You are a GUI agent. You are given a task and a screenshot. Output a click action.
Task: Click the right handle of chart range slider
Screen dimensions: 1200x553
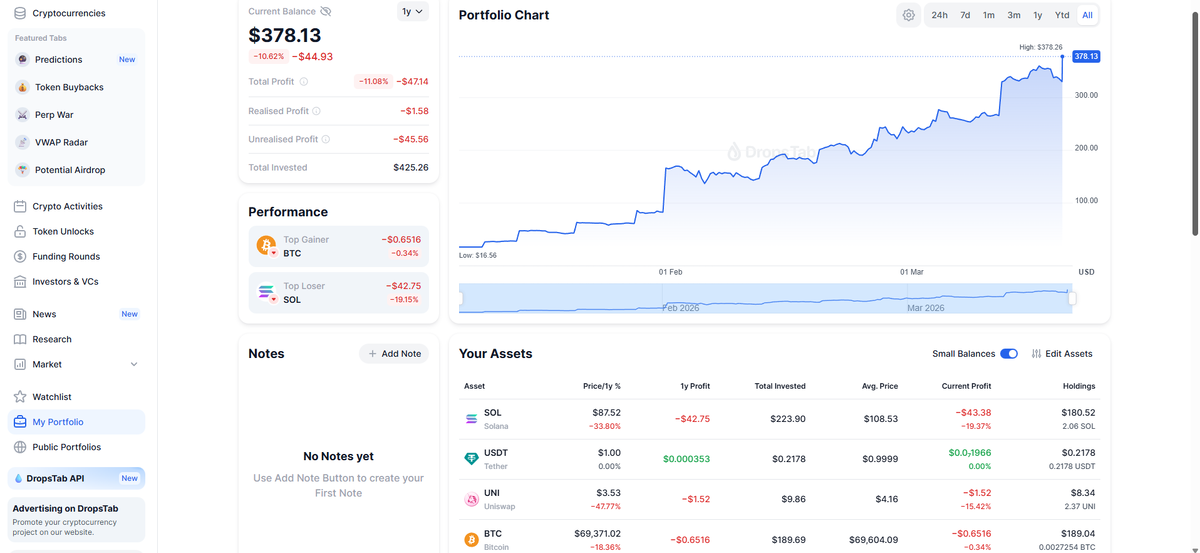coord(1072,298)
